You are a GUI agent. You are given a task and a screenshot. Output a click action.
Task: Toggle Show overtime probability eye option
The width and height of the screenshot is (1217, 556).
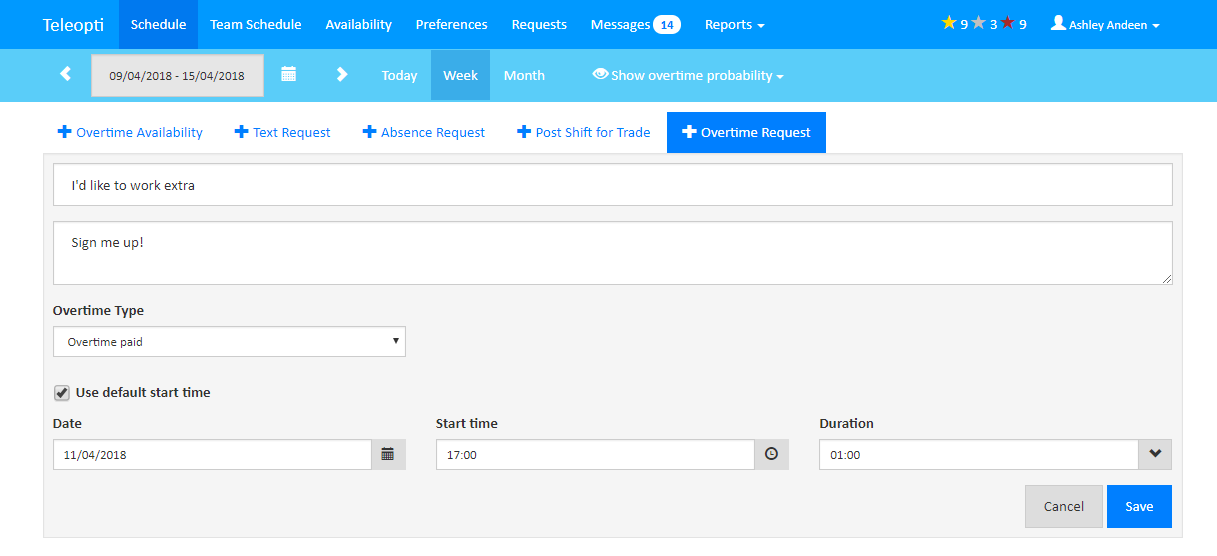tap(688, 75)
